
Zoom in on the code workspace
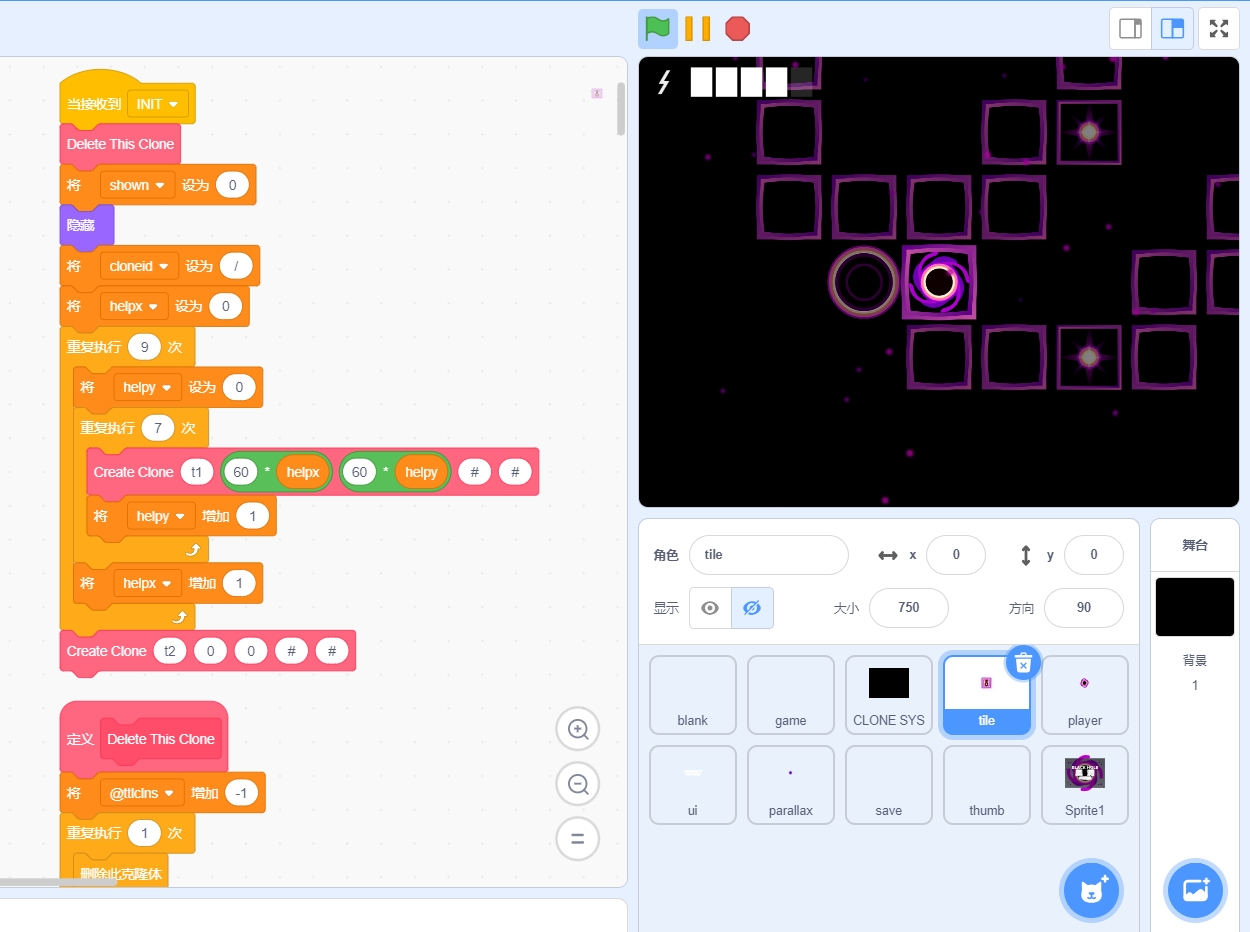coord(577,729)
